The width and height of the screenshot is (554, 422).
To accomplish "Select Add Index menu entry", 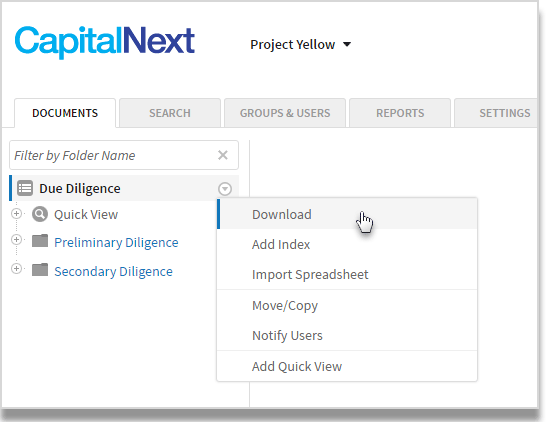I will click(x=347, y=245).
